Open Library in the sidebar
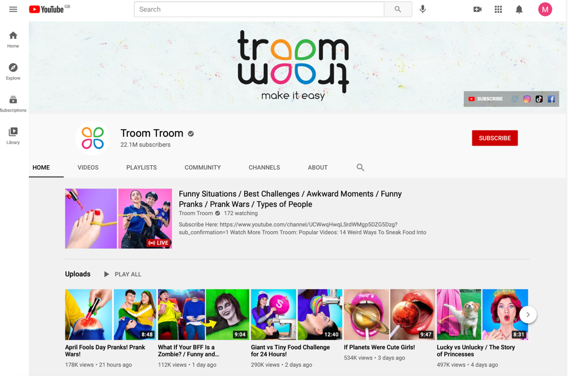Screen dimensions: 568x376 [13, 135]
